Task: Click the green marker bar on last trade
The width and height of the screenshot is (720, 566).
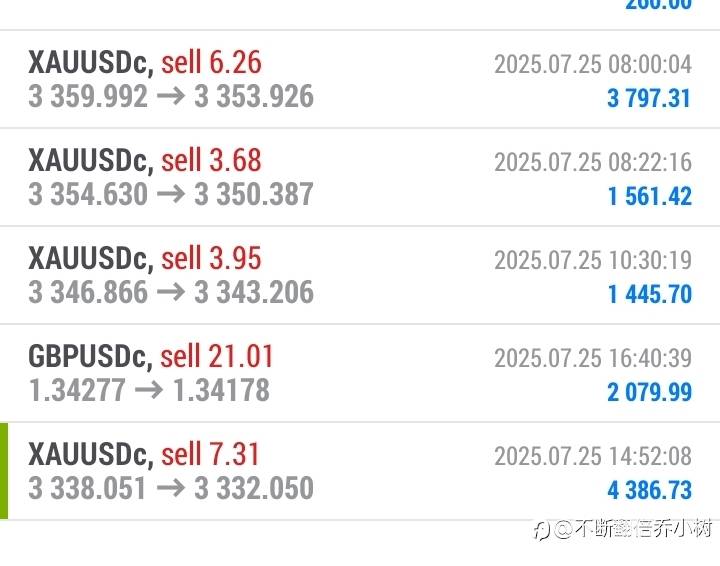Action: 4,471
